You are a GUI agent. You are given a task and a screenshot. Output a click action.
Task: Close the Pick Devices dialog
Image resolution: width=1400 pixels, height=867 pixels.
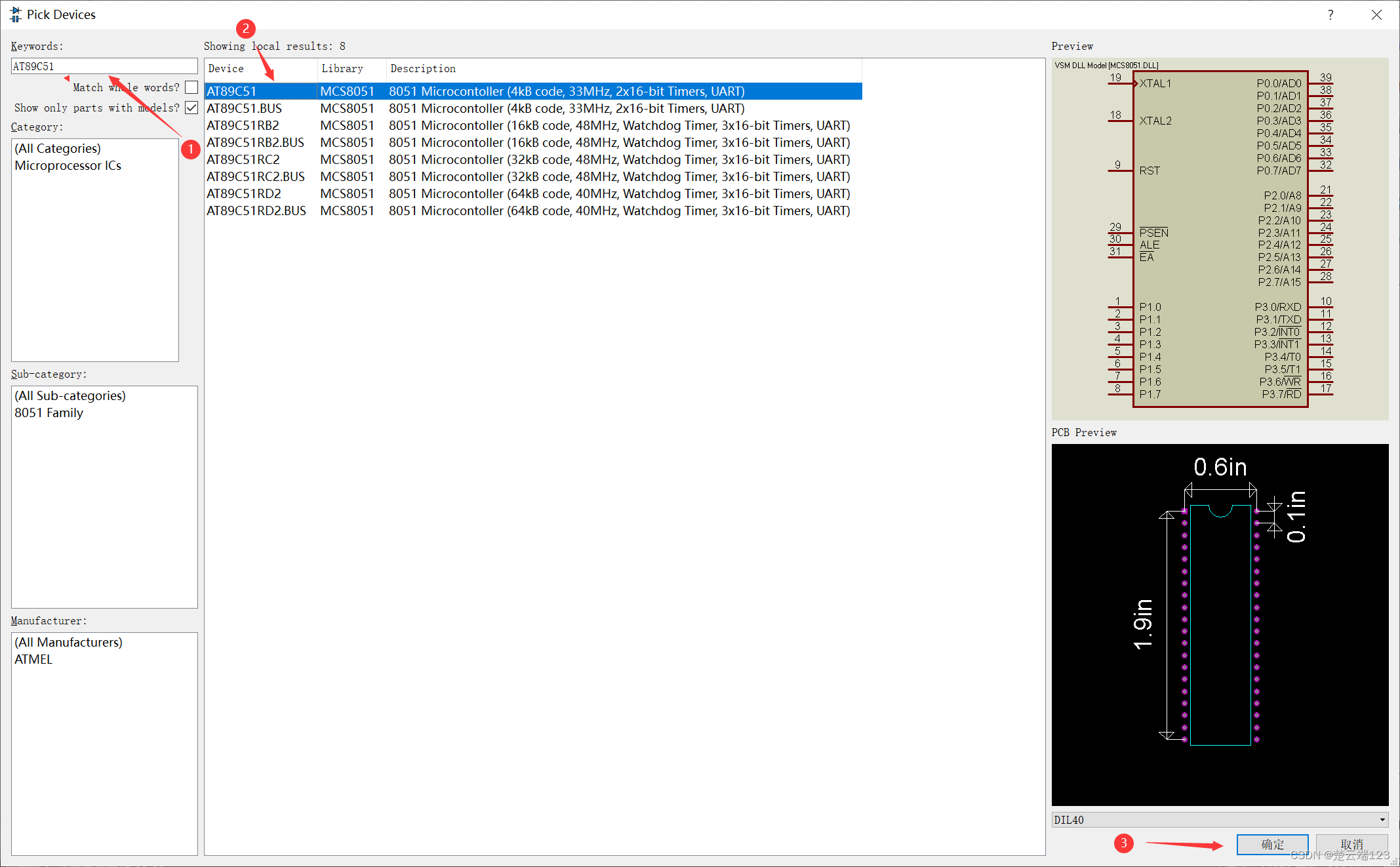coord(1376,14)
